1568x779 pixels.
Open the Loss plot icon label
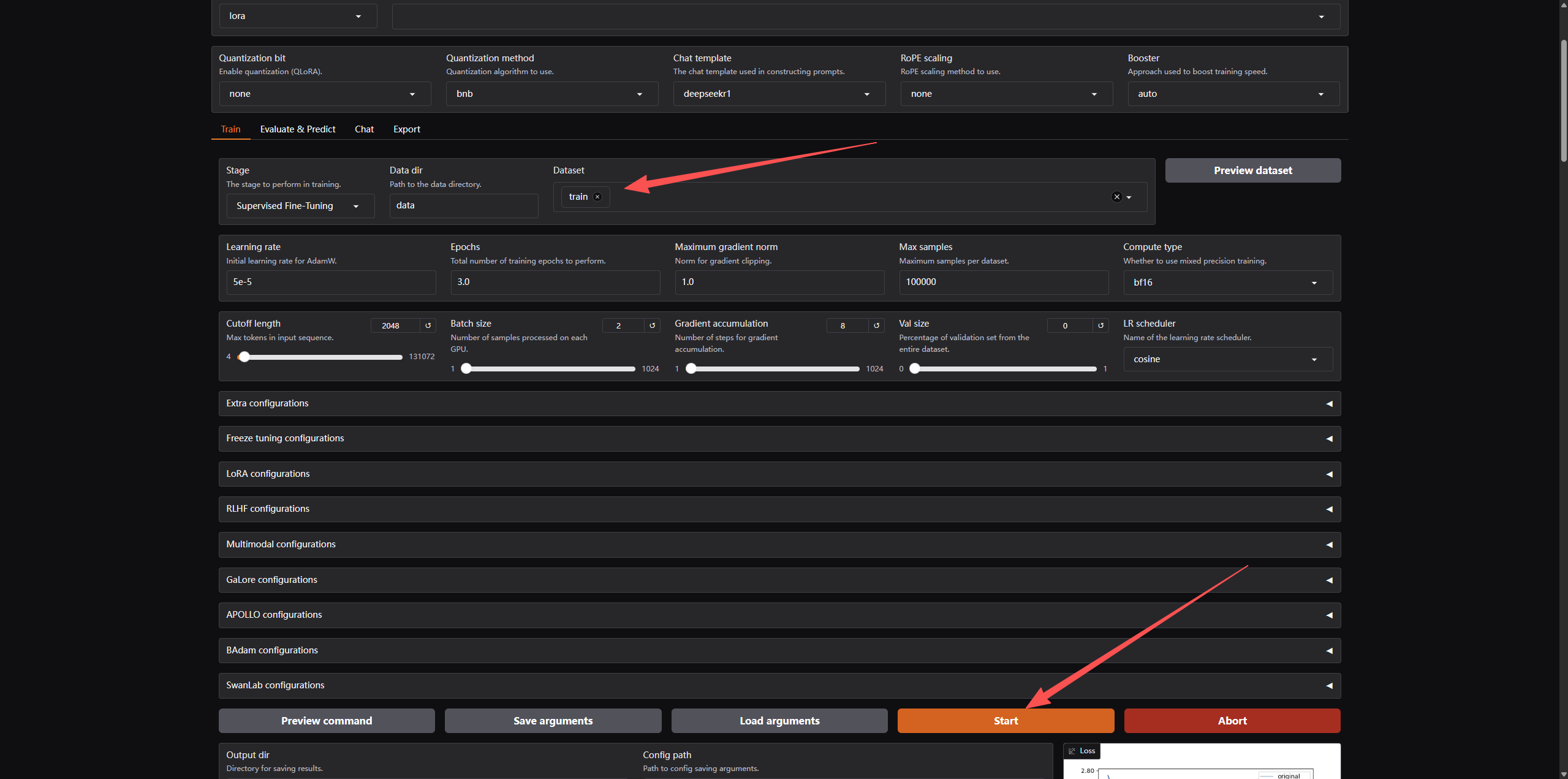(1082, 751)
